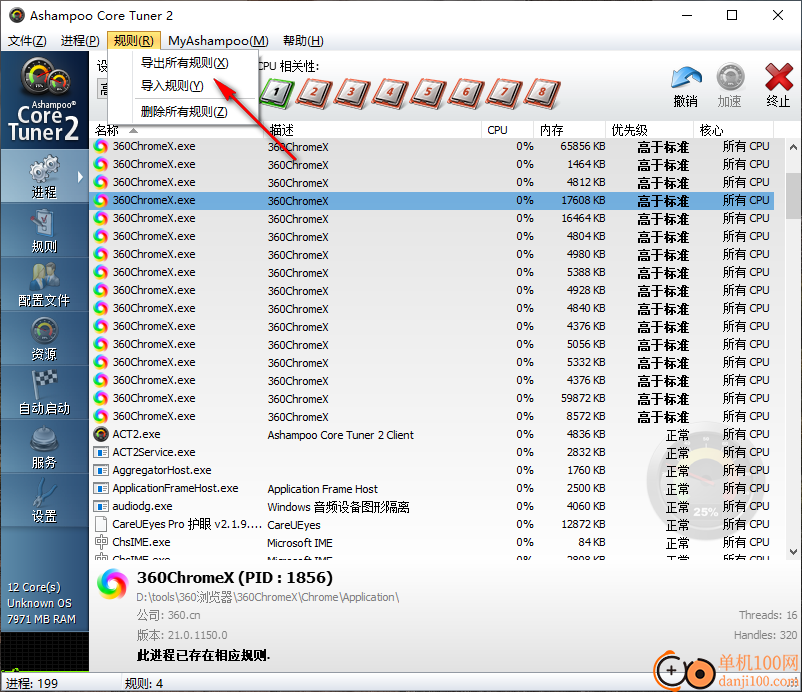This screenshot has height=692, width=802.
Task: Click the ACT2Service.exe process icon
Action: [101, 452]
